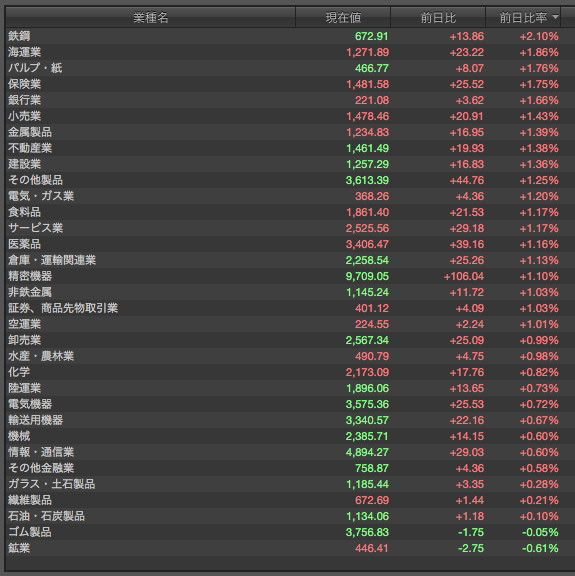
Task: Click the +0.28% rate for ガラス・土石製品
Action: coord(539,485)
